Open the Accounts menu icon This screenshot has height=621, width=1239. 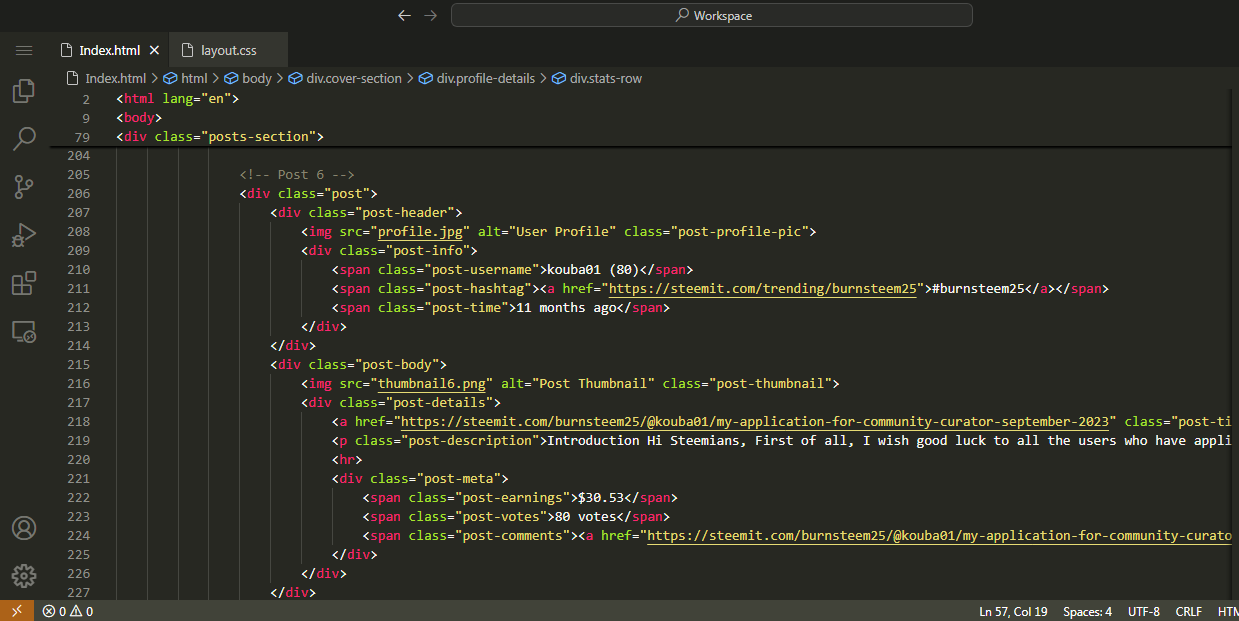point(24,528)
